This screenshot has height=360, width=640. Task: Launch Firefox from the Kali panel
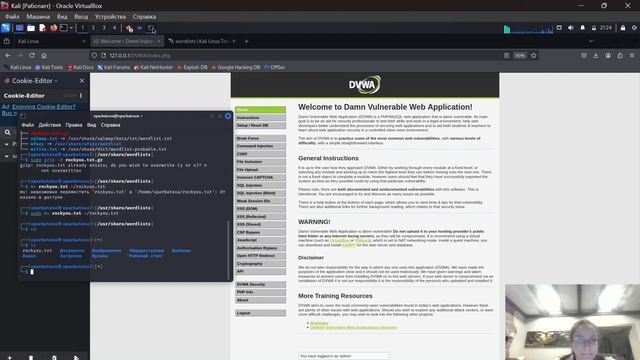[53, 28]
